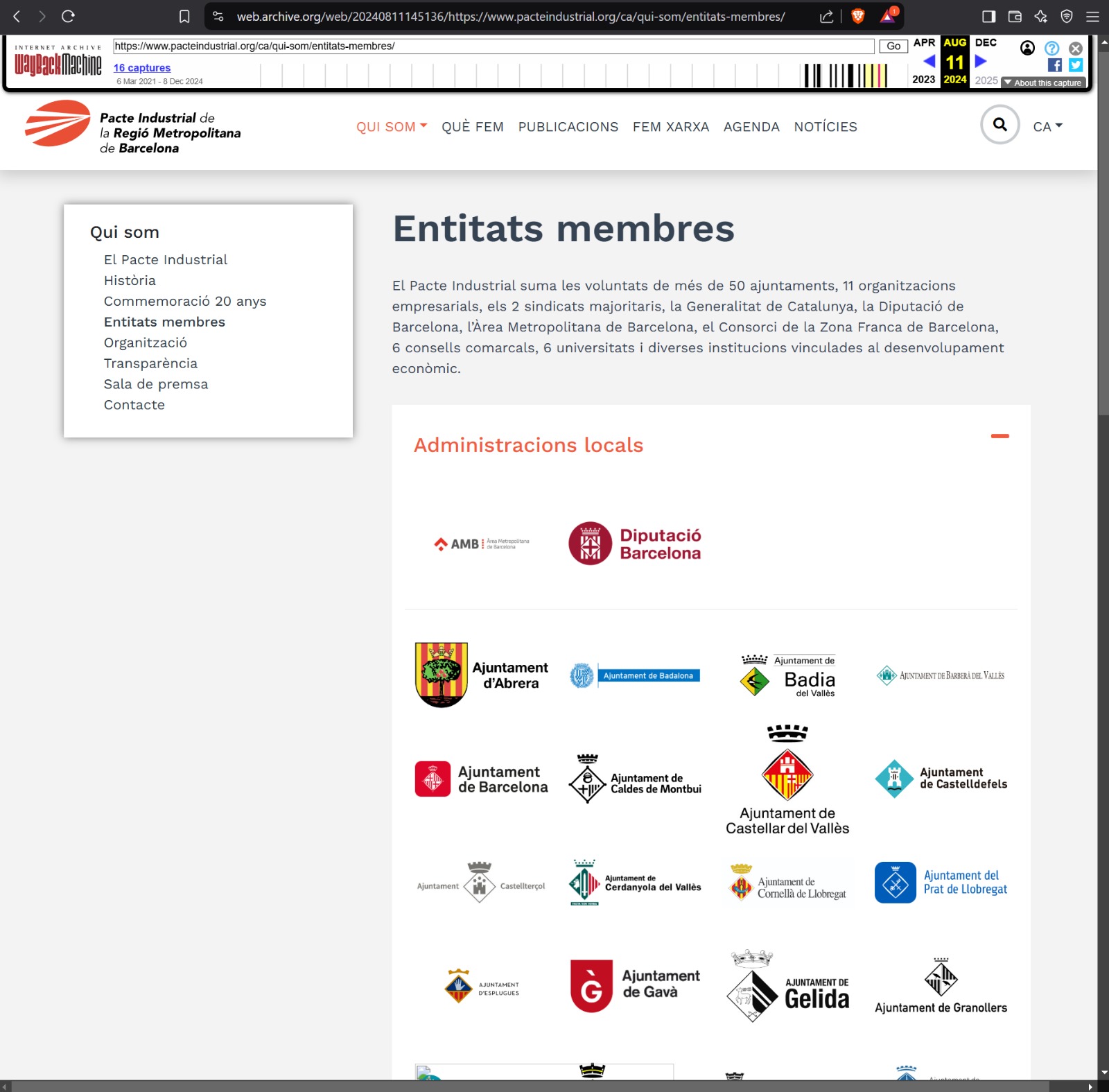1109x1092 pixels.
Task: Click the Wayback Go button
Action: (x=893, y=46)
